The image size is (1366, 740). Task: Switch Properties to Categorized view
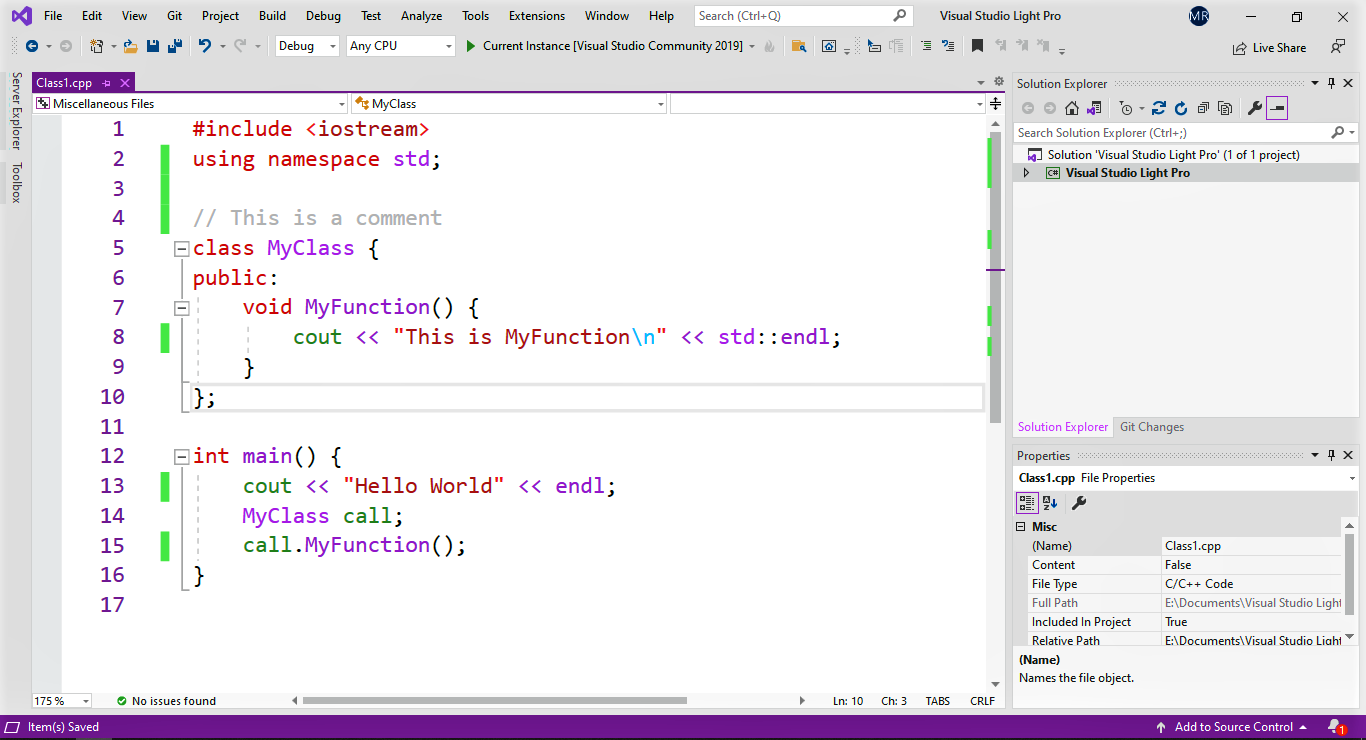point(1027,503)
